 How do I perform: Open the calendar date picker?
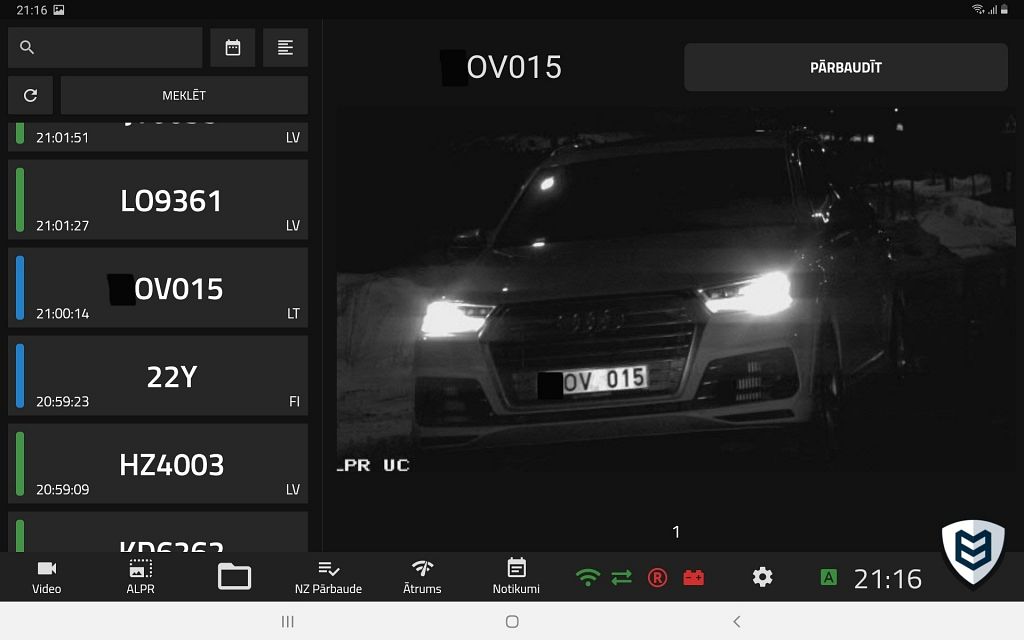pyautogui.click(x=232, y=48)
